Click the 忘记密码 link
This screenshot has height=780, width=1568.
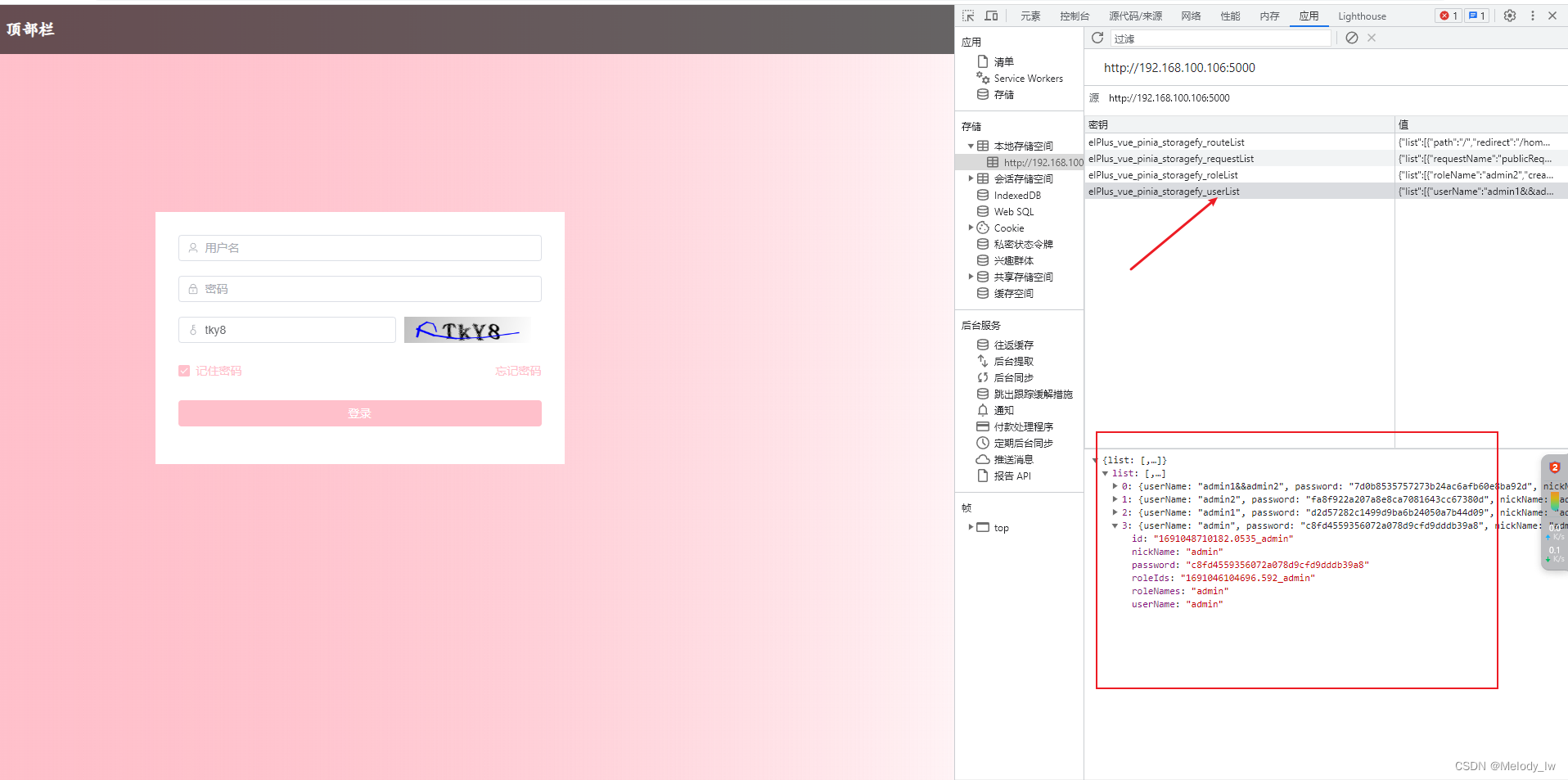(518, 371)
